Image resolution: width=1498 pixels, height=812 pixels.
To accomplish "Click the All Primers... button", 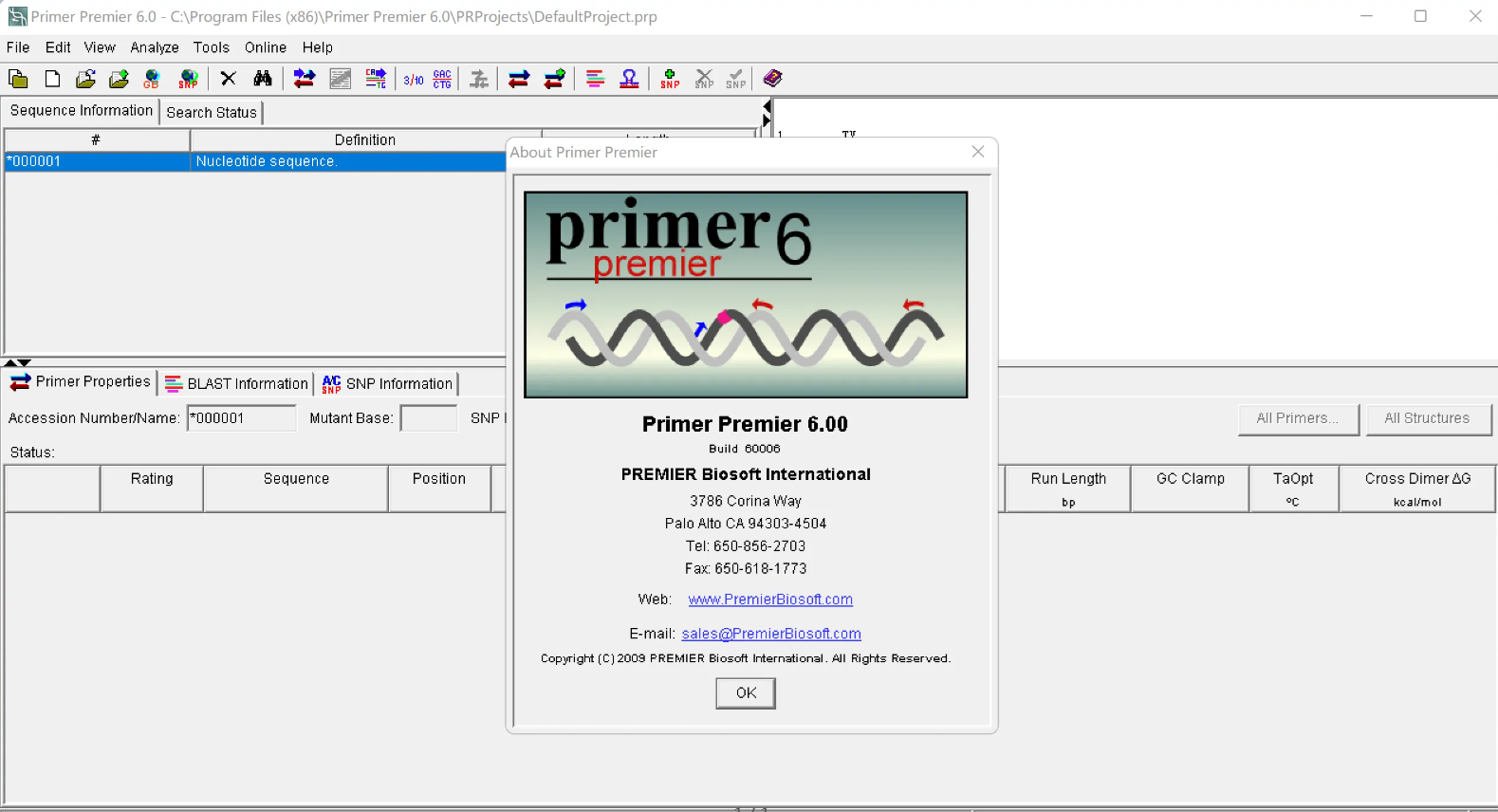I will coord(1298,418).
